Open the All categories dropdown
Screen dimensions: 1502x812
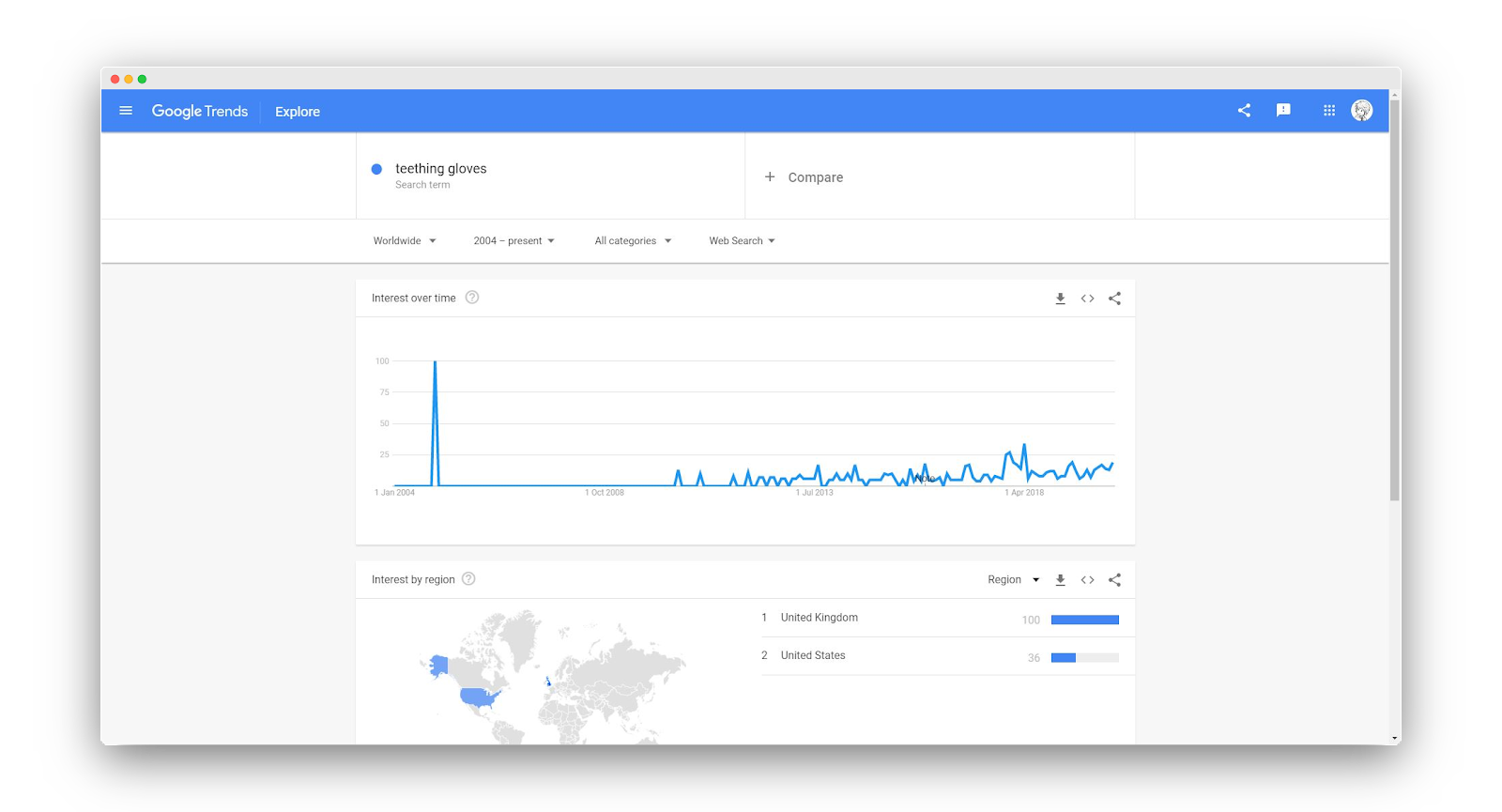click(x=632, y=240)
